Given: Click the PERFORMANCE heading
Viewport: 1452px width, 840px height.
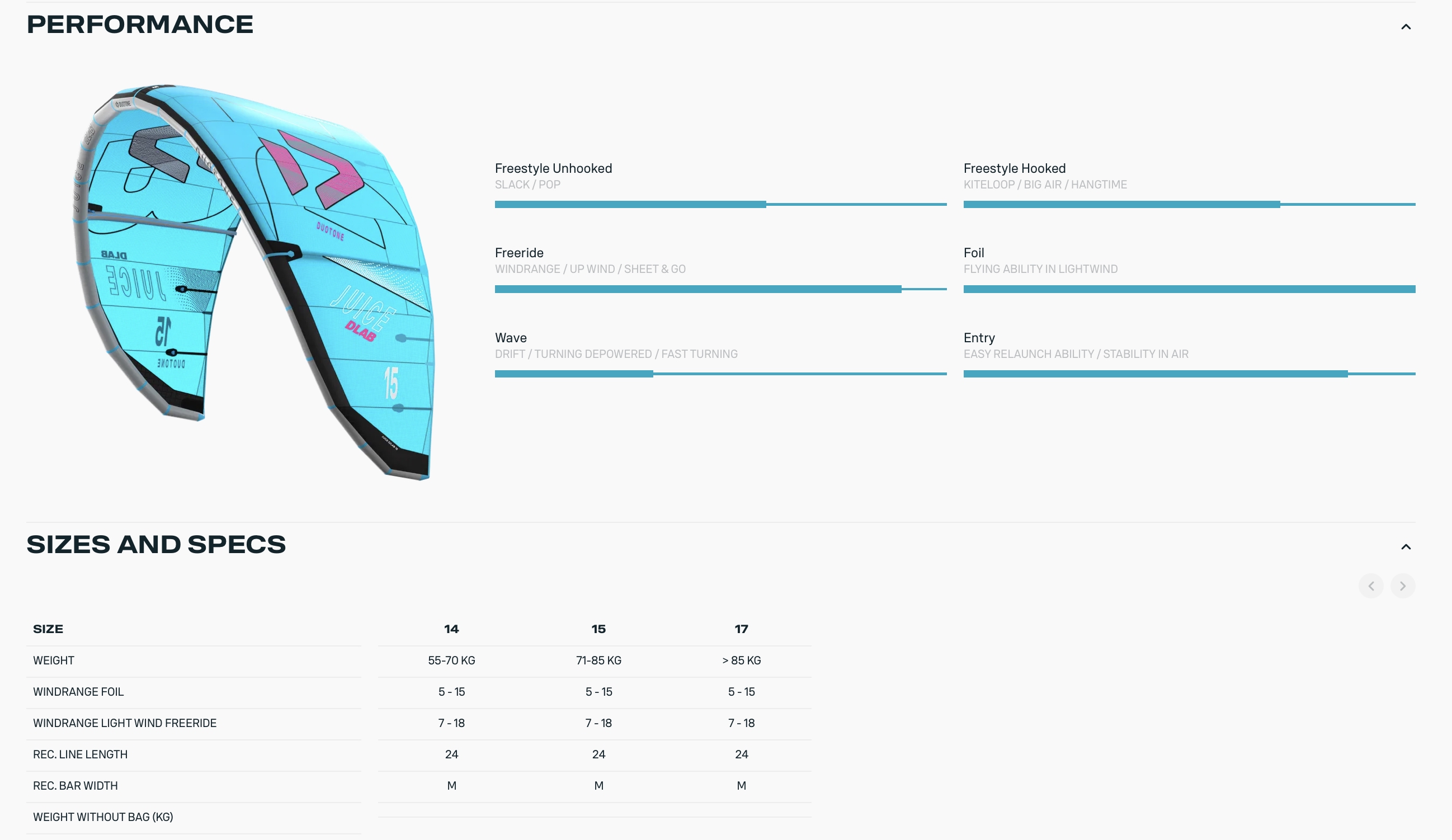Looking at the screenshot, I should (140, 24).
